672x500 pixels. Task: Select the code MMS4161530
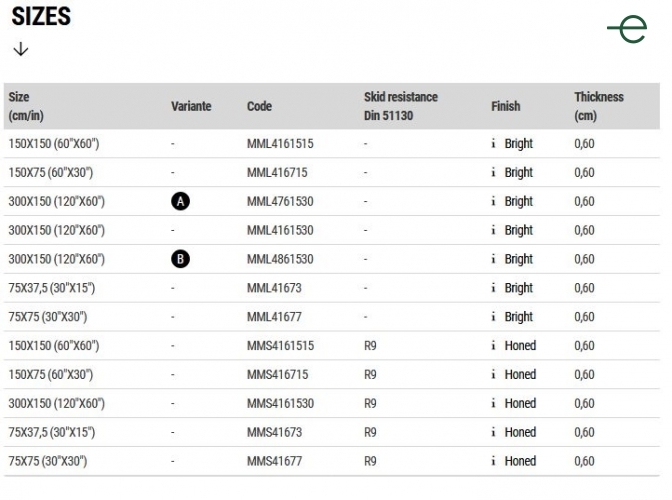pos(280,404)
